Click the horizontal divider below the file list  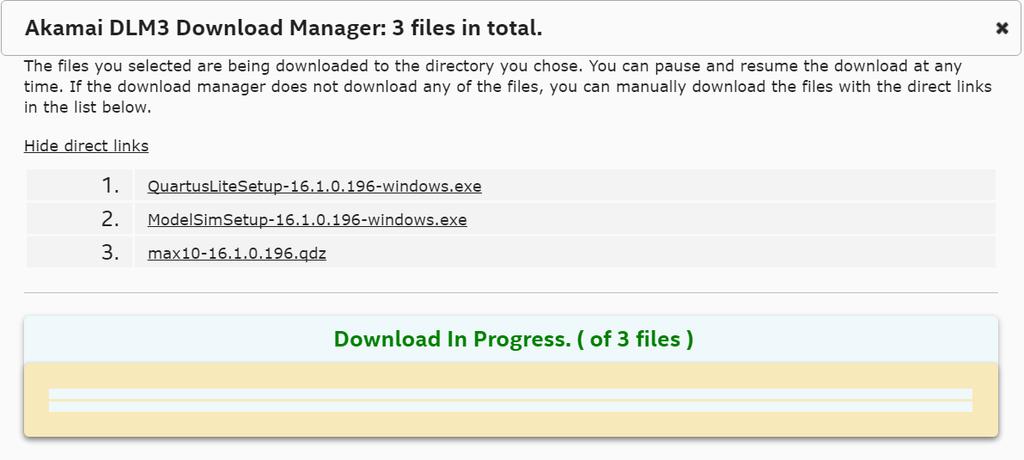click(511, 293)
